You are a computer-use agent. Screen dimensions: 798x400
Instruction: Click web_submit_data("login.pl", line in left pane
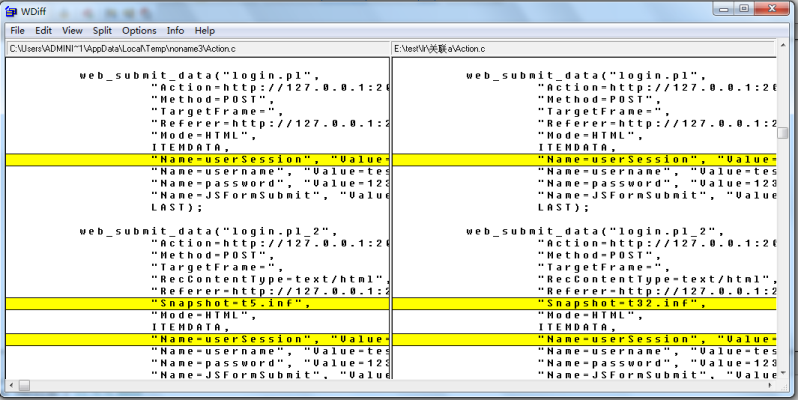(x=200, y=76)
